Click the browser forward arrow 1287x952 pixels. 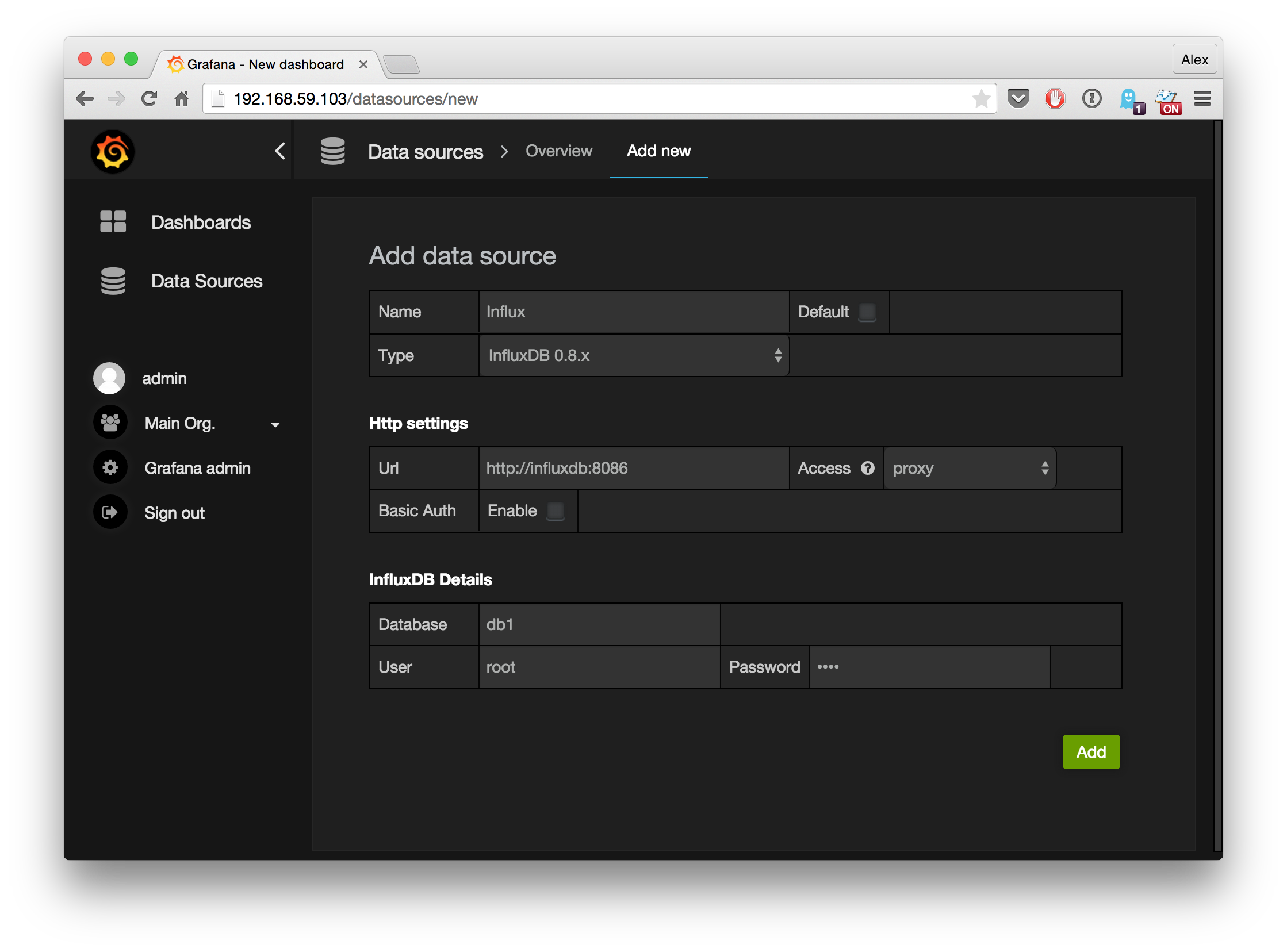click(116, 98)
